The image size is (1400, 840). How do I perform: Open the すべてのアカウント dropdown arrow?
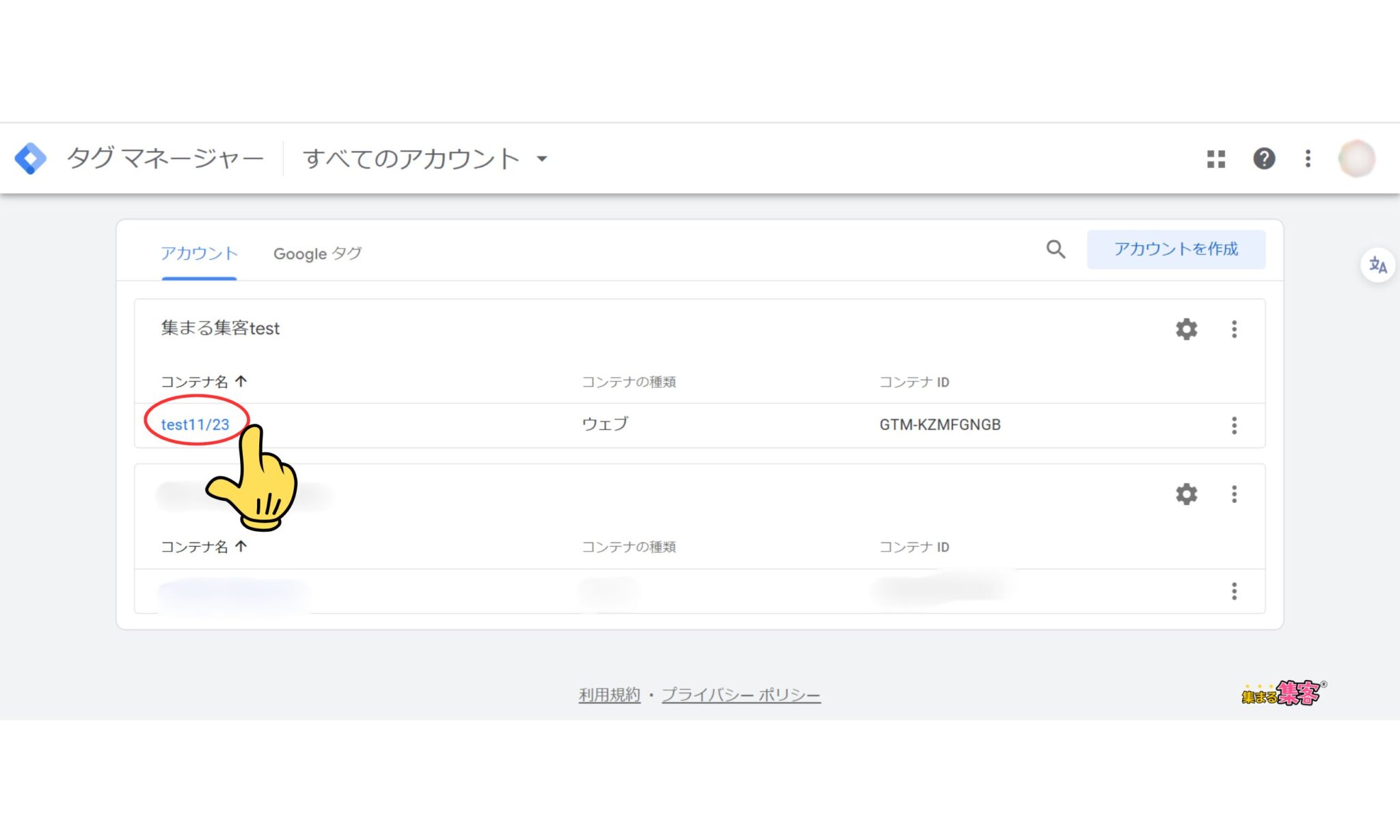(x=542, y=159)
